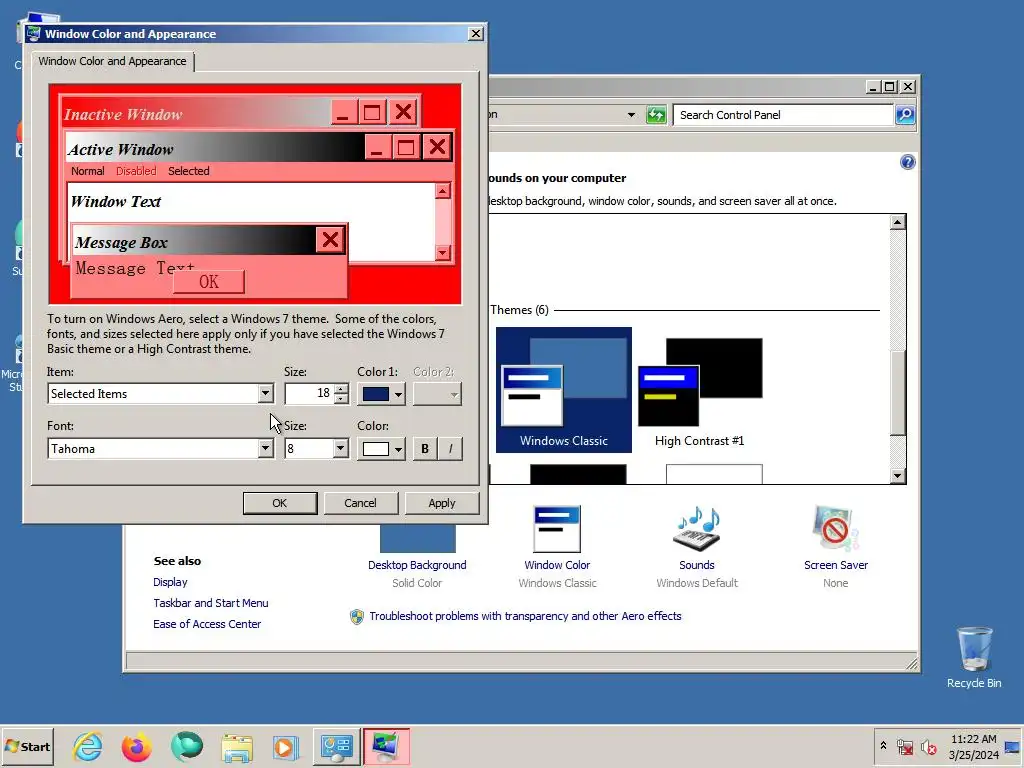Click the network status tray icon
The width and height of the screenshot is (1024, 768).
pos(904,746)
